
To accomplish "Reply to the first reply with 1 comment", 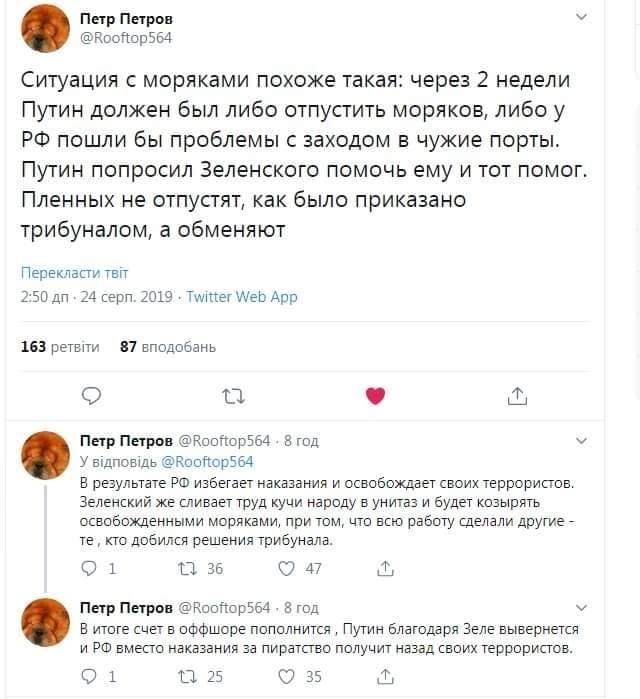I will point(98,568).
